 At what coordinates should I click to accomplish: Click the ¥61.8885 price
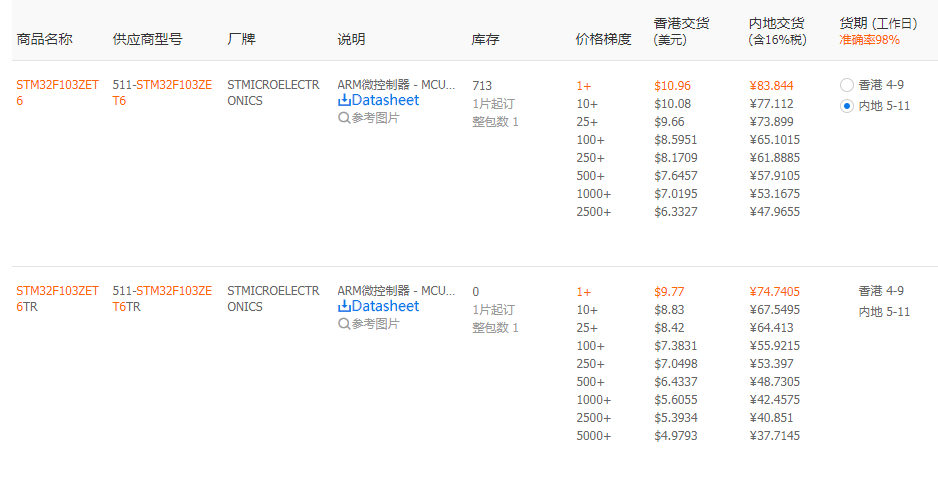tap(775, 157)
